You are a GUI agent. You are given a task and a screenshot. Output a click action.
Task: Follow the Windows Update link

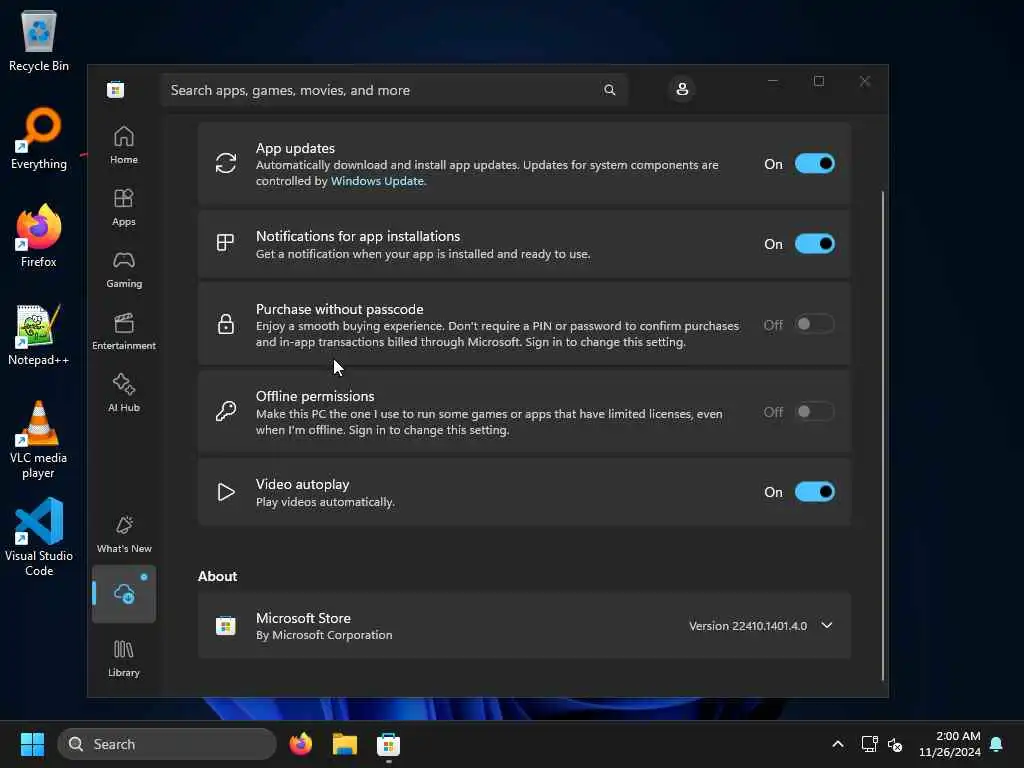pos(377,181)
